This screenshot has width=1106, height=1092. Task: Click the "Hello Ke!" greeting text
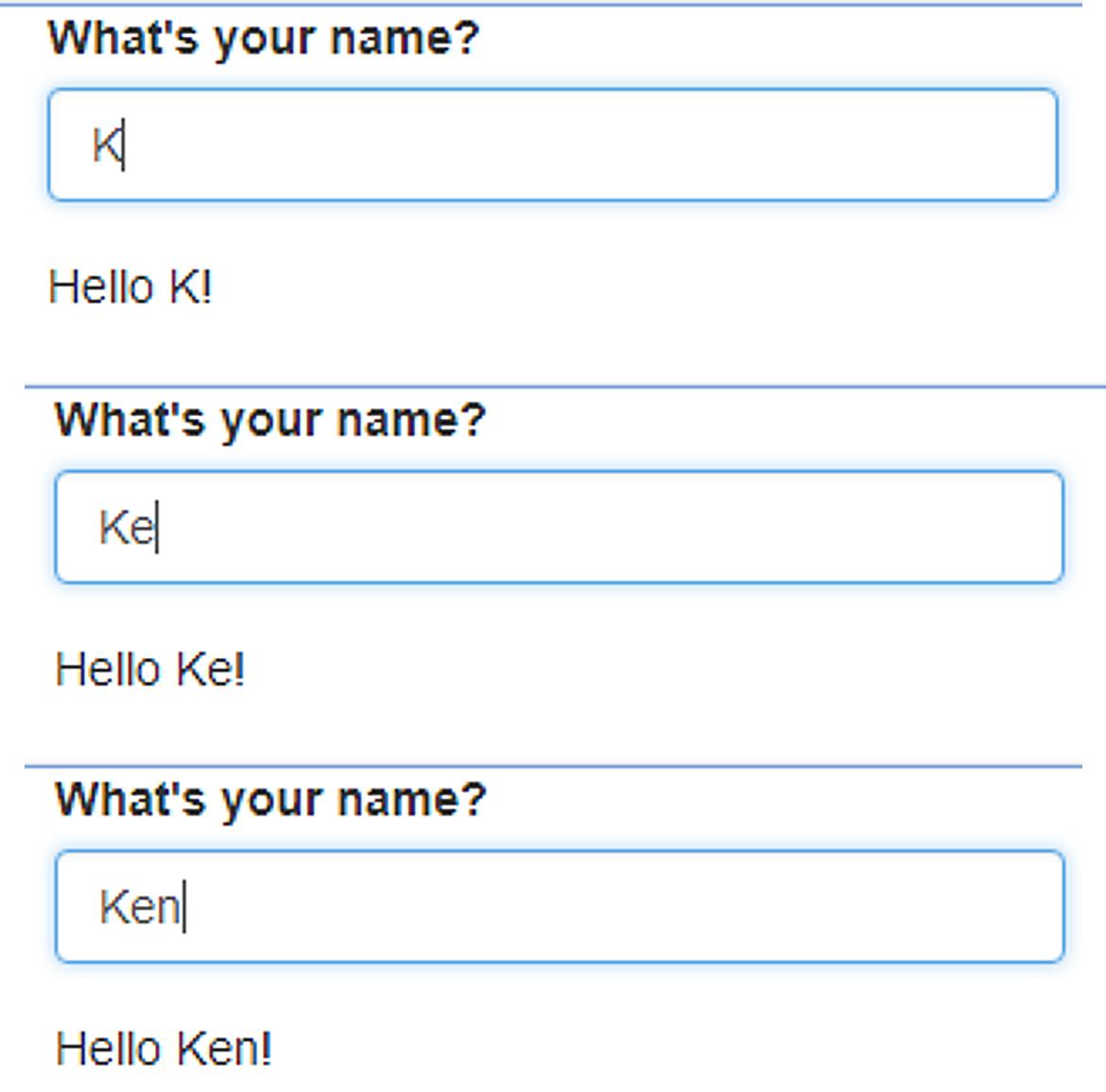149,668
